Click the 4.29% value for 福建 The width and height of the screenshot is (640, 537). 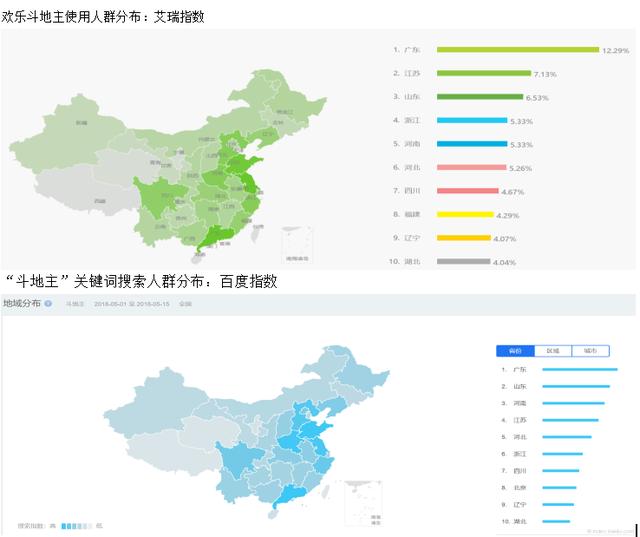click(x=508, y=215)
